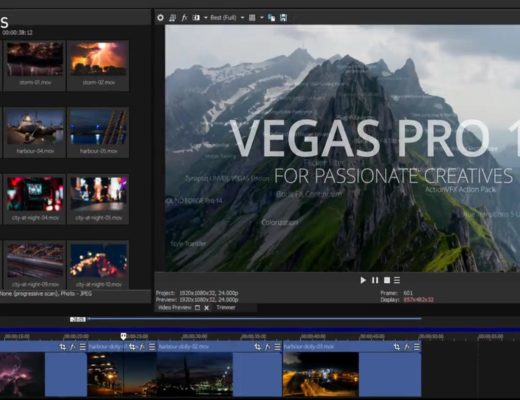Switch to the Trimmer tab
Screen dimensions: 520x400
point(226,307)
